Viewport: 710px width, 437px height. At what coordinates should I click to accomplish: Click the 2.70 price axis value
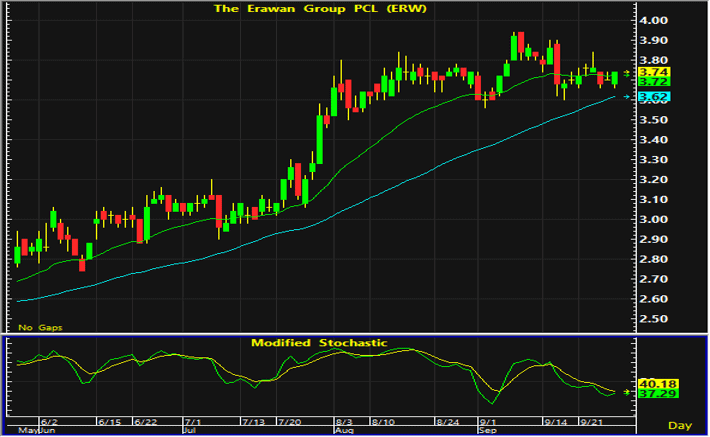[653, 279]
